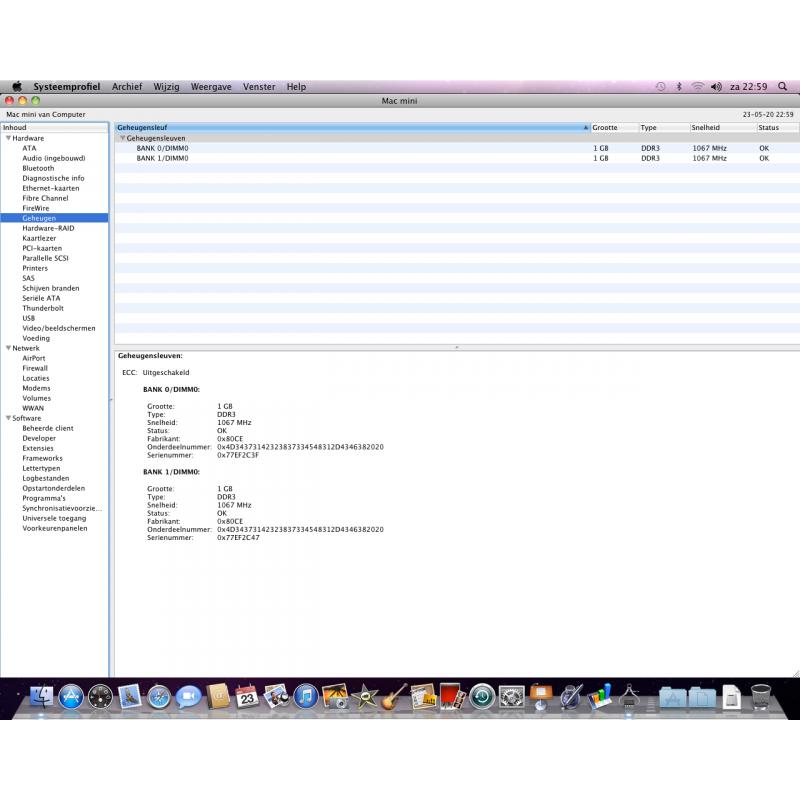This screenshot has width=800, height=800.
Task: Launch Keynote from the dock
Action: pos(541,696)
